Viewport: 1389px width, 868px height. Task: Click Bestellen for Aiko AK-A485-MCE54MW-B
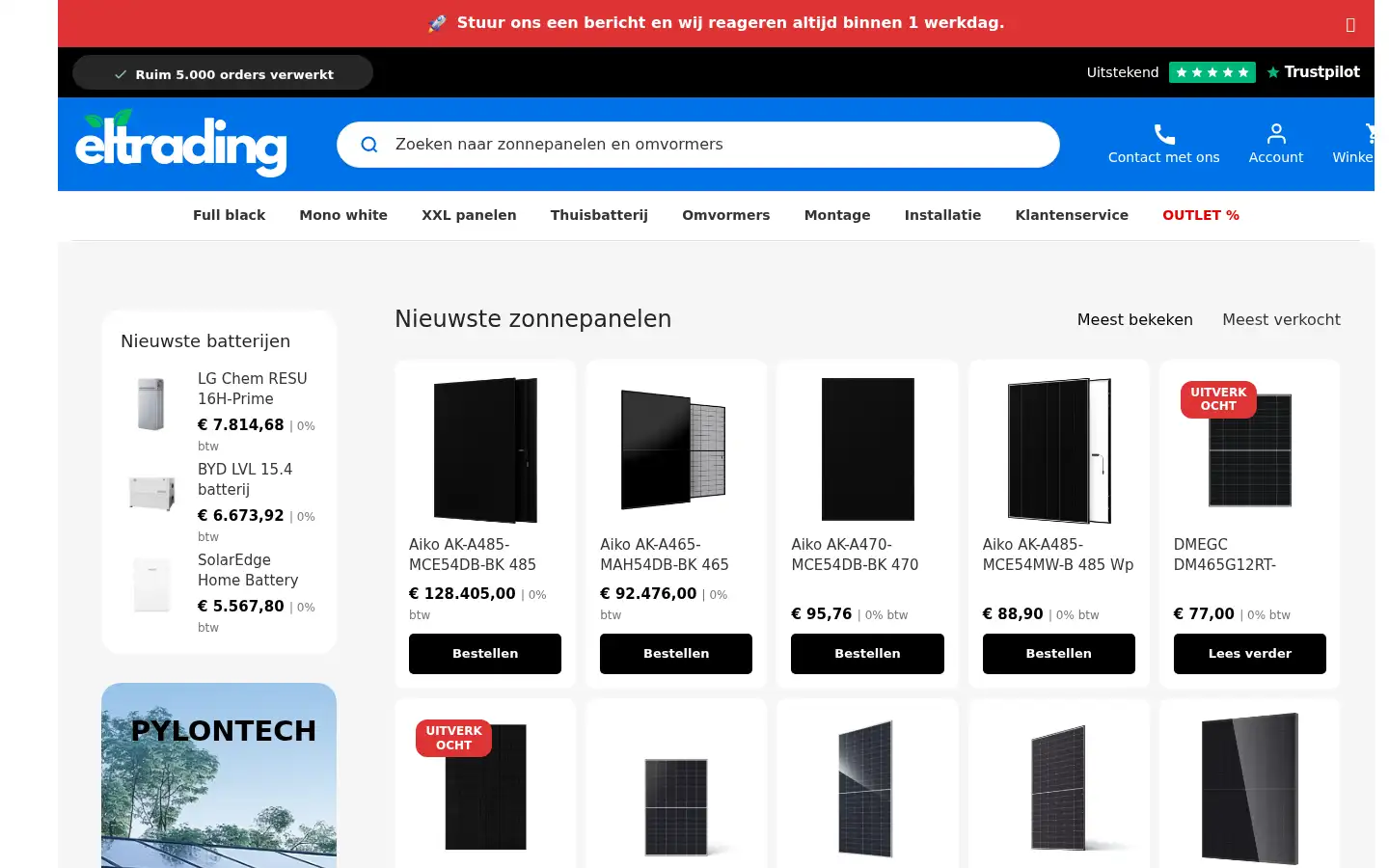point(1059,654)
